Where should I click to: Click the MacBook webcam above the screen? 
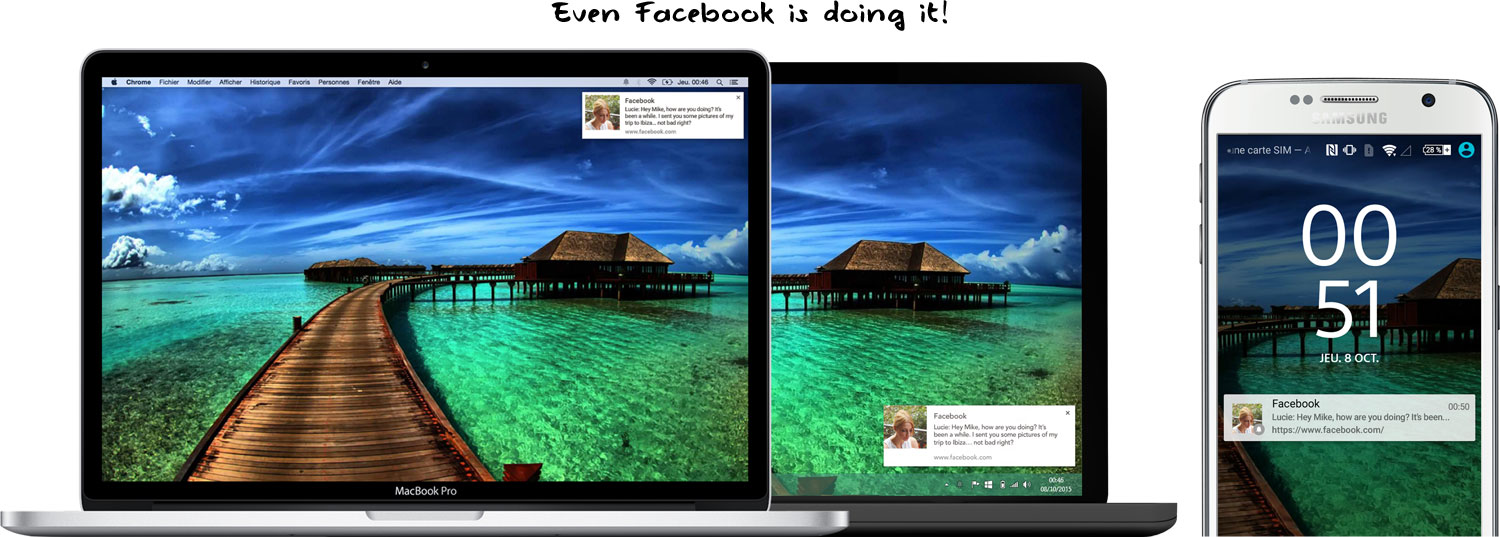tap(425, 64)
